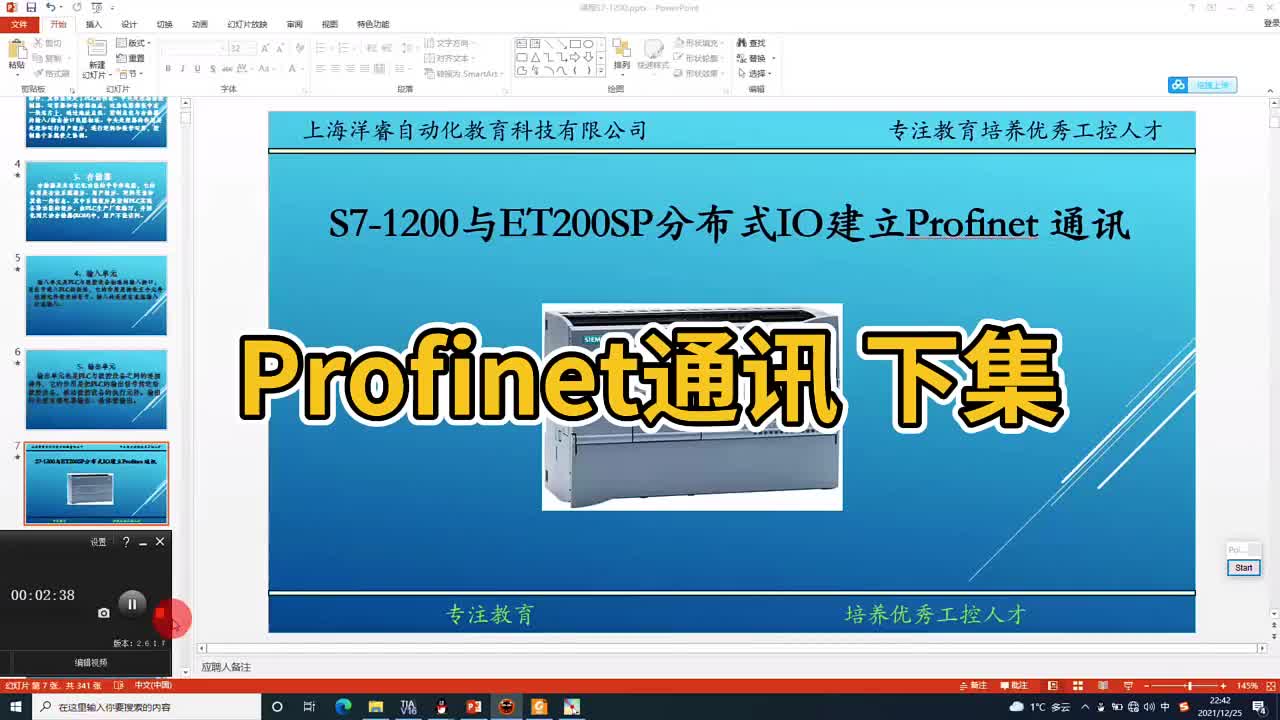
Task: Switch to the 切换 transitions tab
Action: [x=164, y=24]
